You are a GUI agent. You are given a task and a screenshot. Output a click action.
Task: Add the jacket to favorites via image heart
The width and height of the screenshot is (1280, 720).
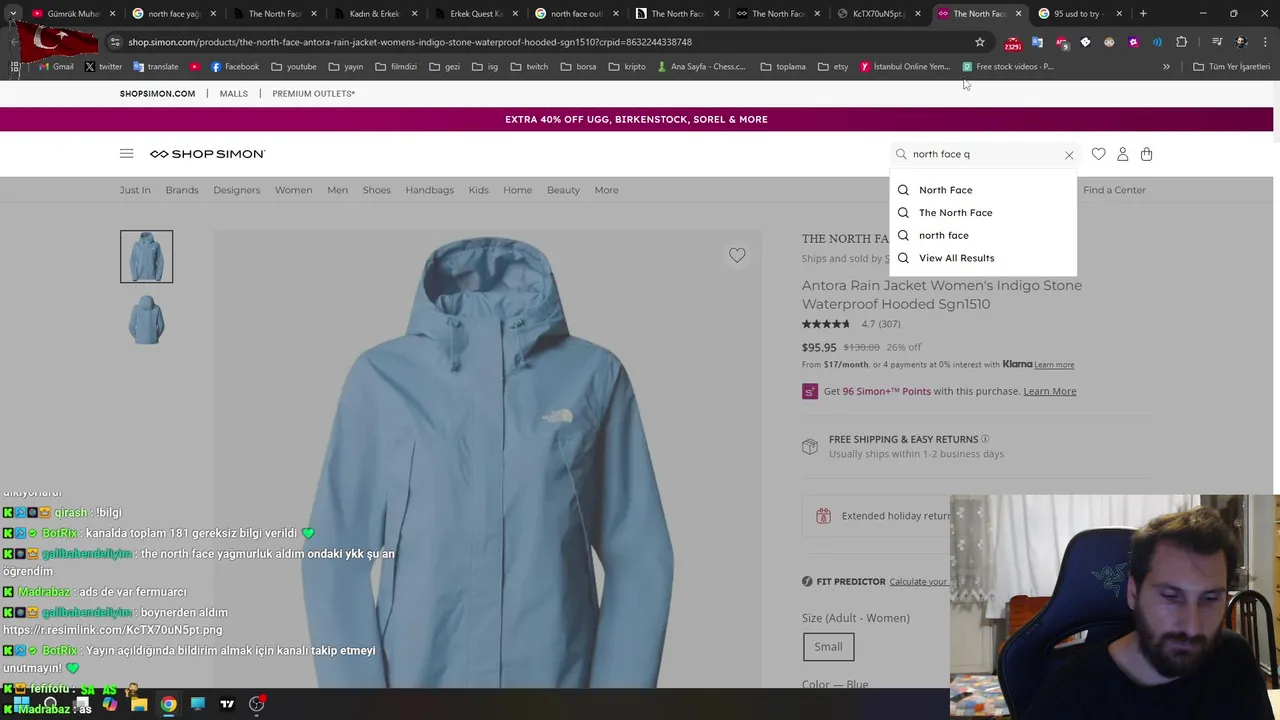pyautogui.click(x=737, y=256)
